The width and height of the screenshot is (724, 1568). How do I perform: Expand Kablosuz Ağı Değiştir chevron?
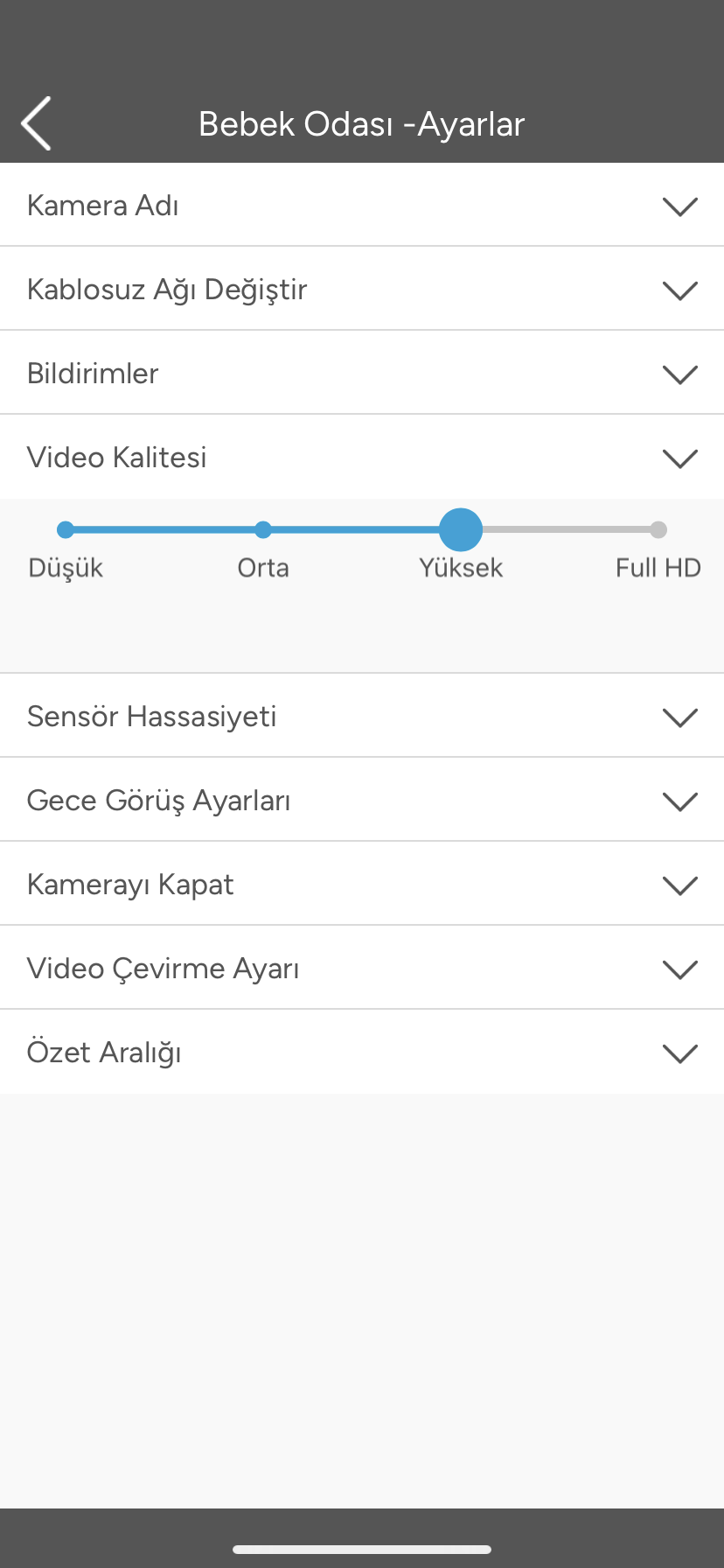click(x=679, y=290)
